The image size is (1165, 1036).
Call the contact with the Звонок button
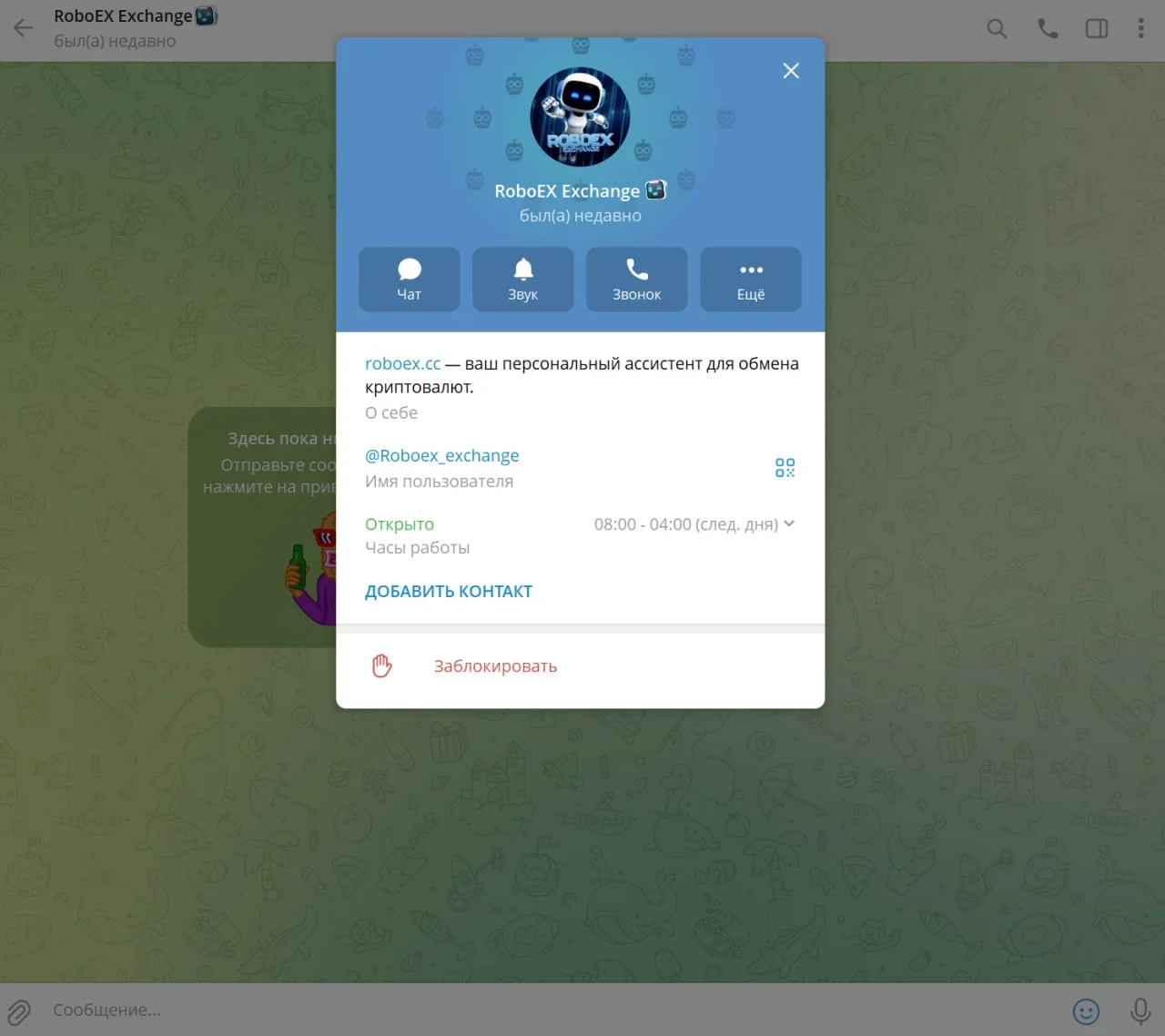[x=637, y=279]
